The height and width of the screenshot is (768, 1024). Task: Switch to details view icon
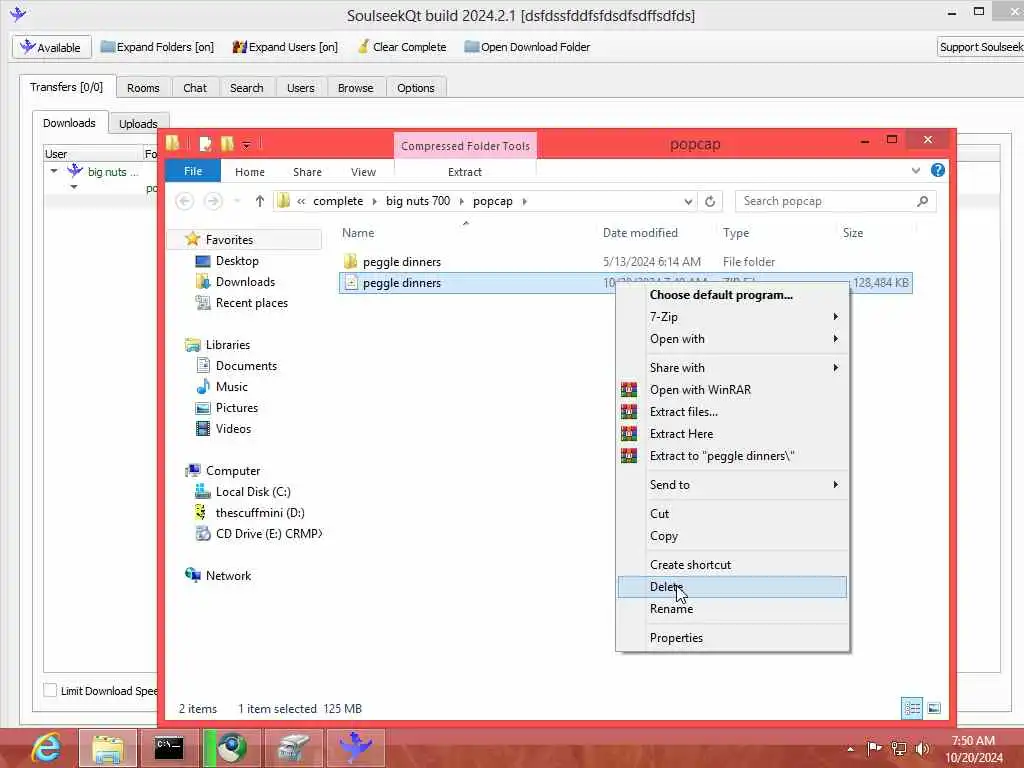912,709
